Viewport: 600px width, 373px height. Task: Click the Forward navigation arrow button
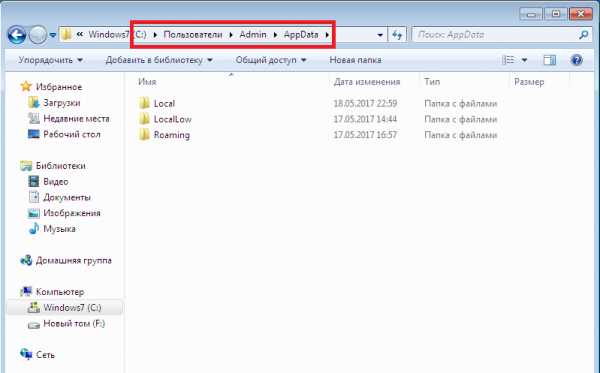pos(38,35)
